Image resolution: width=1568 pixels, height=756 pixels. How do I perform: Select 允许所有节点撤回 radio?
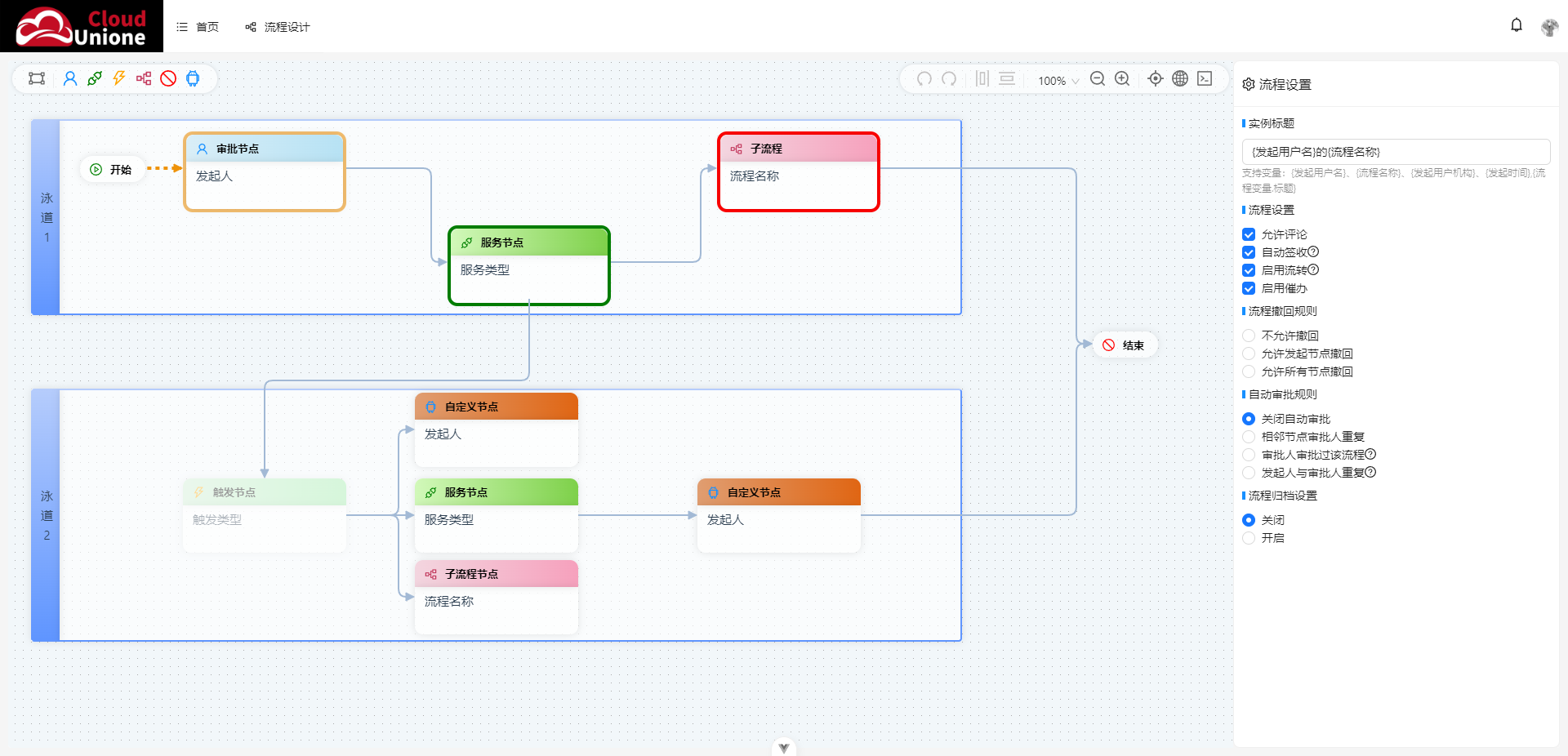[1249, 371]
